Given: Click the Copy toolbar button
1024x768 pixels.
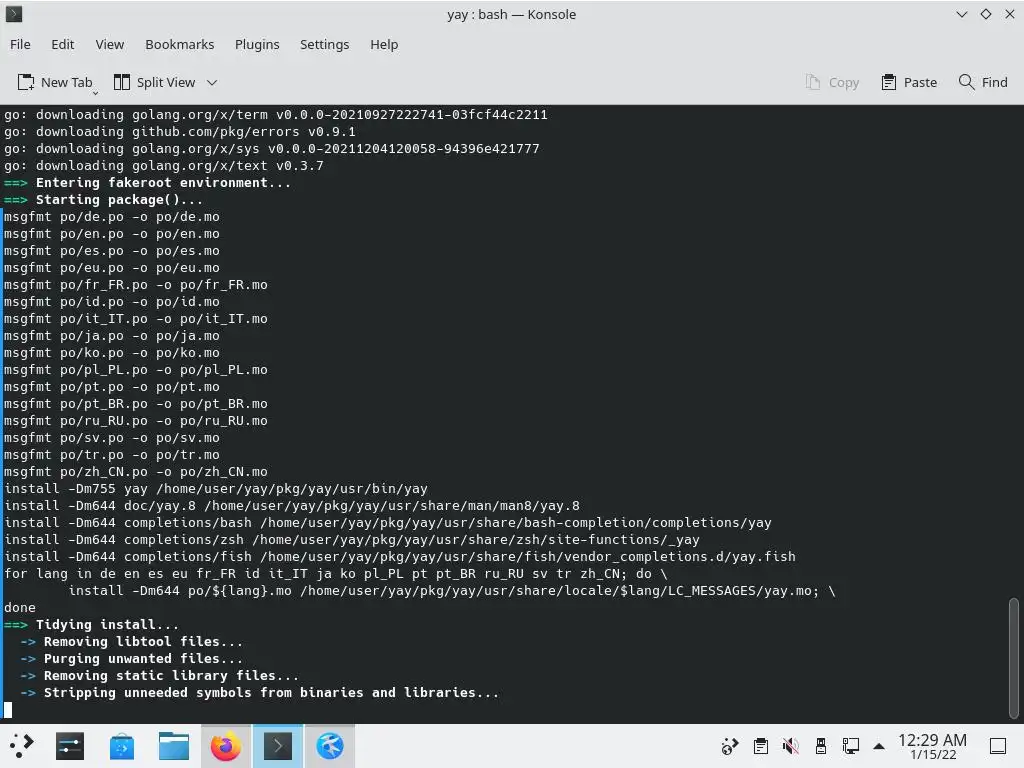Looking at the screenshot, I should click(x=832, y=82).
